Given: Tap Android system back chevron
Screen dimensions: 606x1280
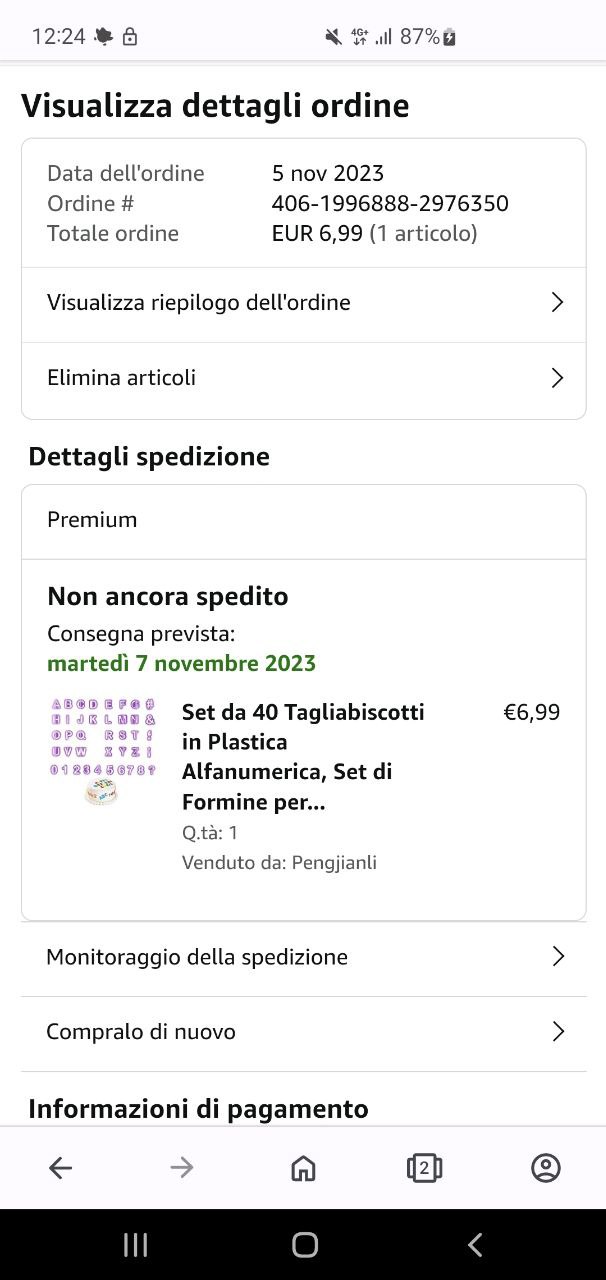Looking at the screenshot, I should pos(475,1244).
